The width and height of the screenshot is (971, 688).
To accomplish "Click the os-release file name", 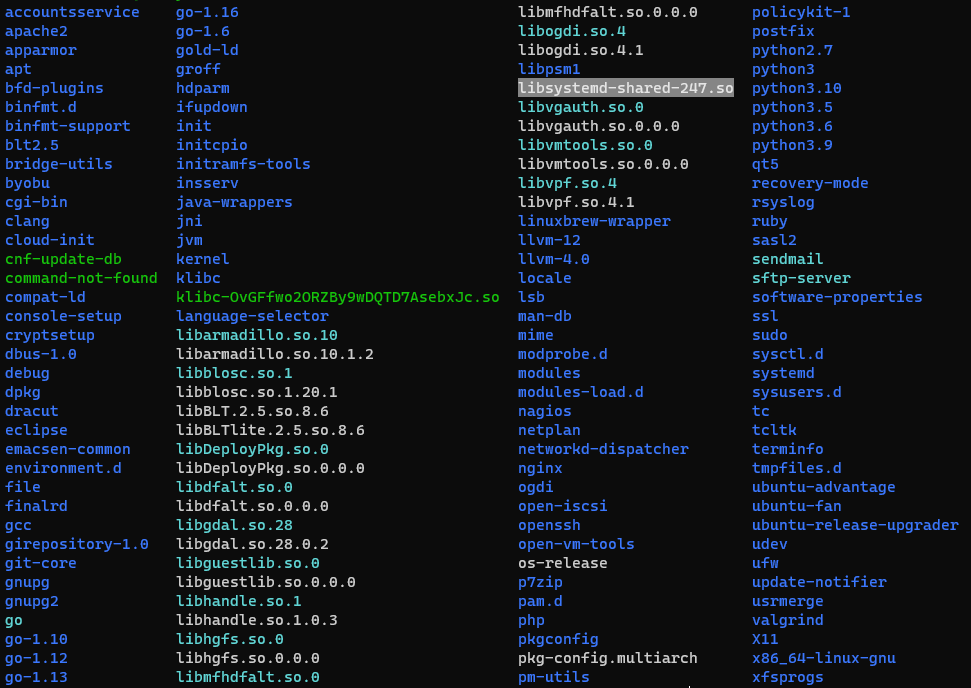I will pos(563,563).
